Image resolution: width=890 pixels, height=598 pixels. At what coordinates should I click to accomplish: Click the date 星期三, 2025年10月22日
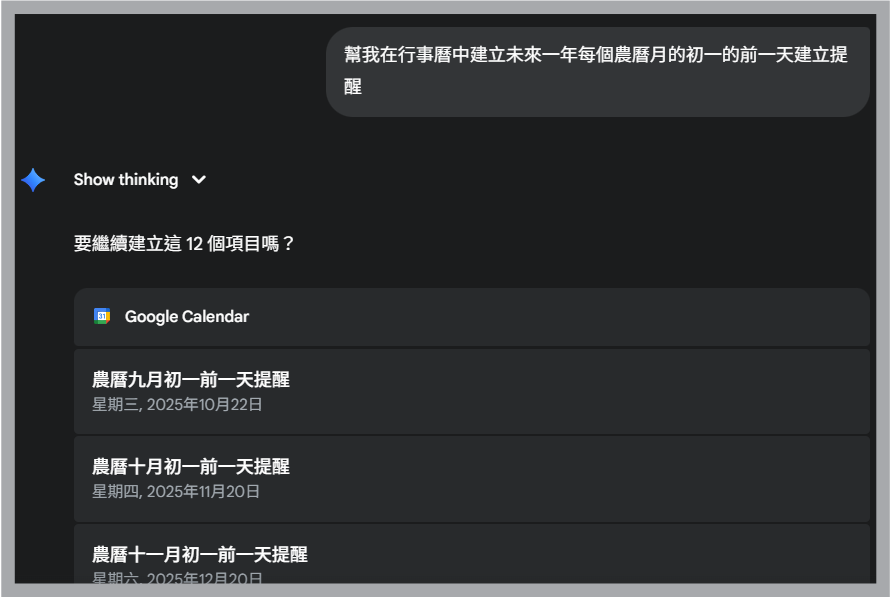pos(177,405)
